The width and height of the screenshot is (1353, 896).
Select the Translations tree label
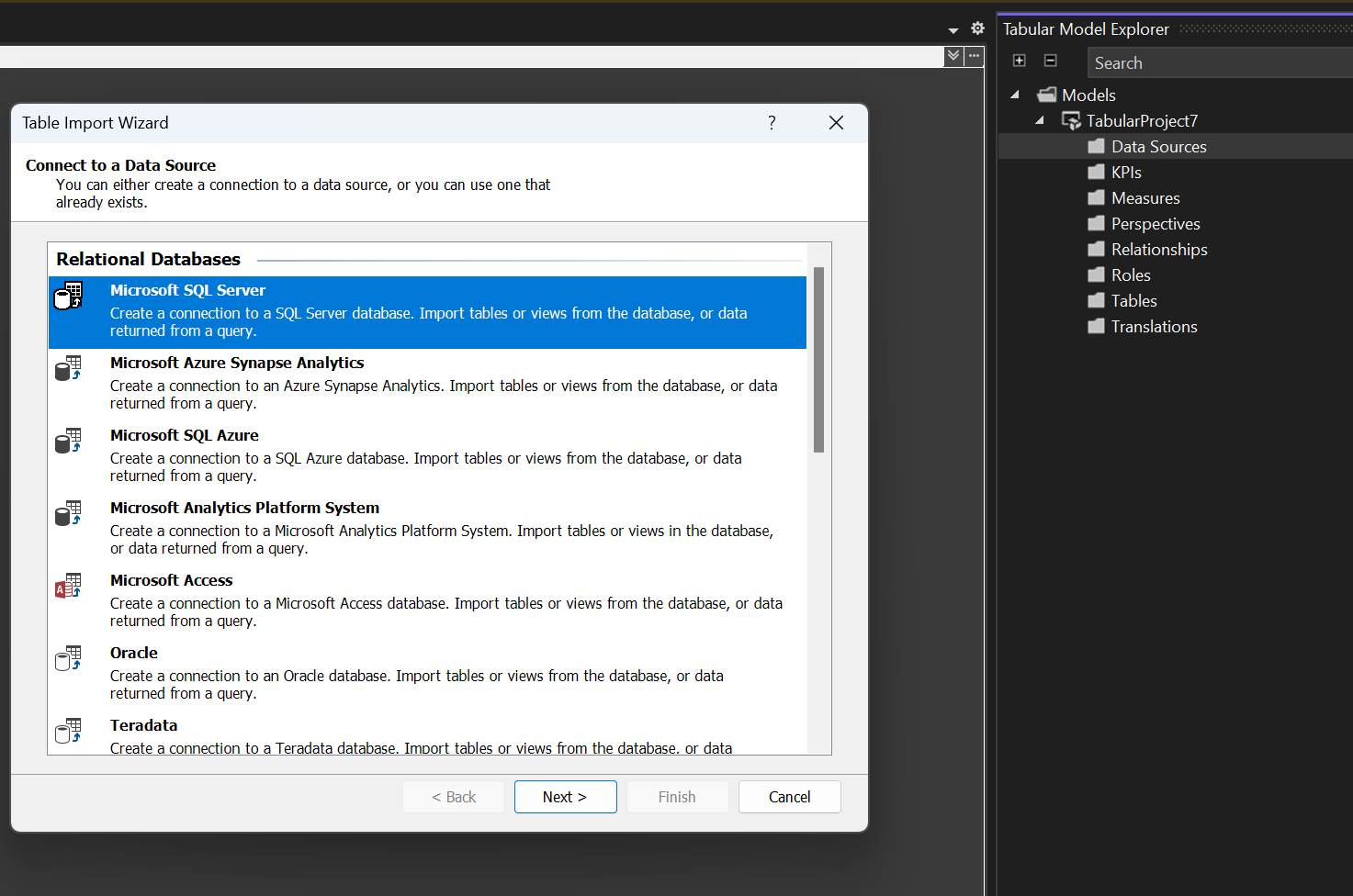tap(1155, 327)
